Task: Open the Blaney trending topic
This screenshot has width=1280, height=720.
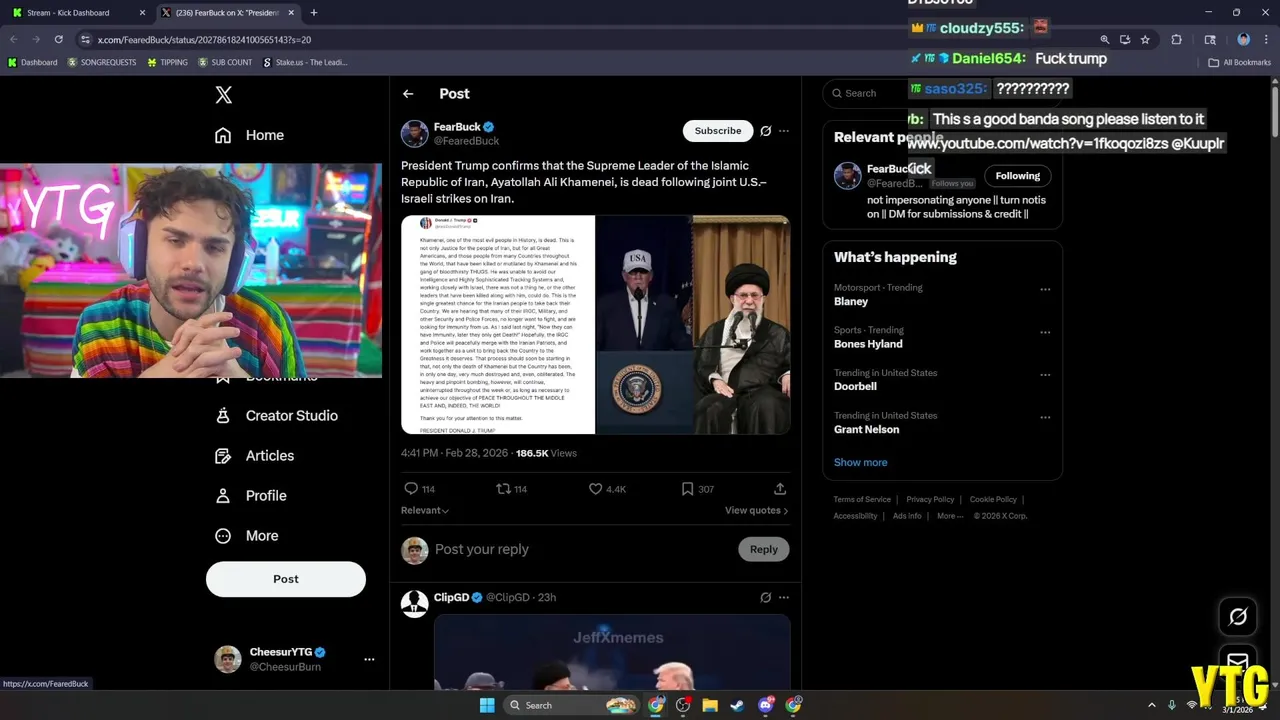Action: 851,301
